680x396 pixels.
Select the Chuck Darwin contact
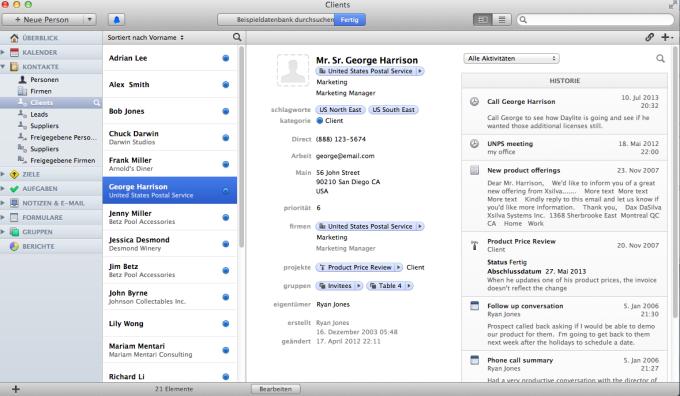tap(170, 137)
